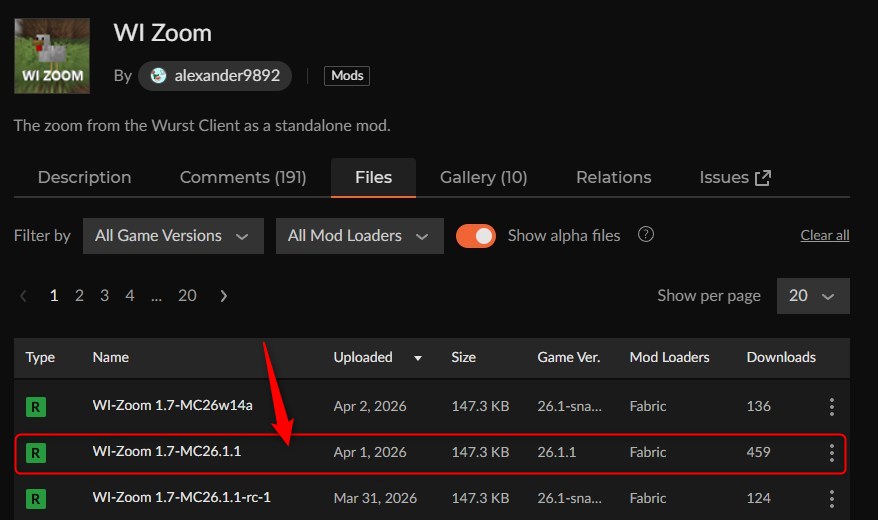Click the release badge for WI-Zoom 1.7-MC26w14a
878x520 pixels.
36,407
